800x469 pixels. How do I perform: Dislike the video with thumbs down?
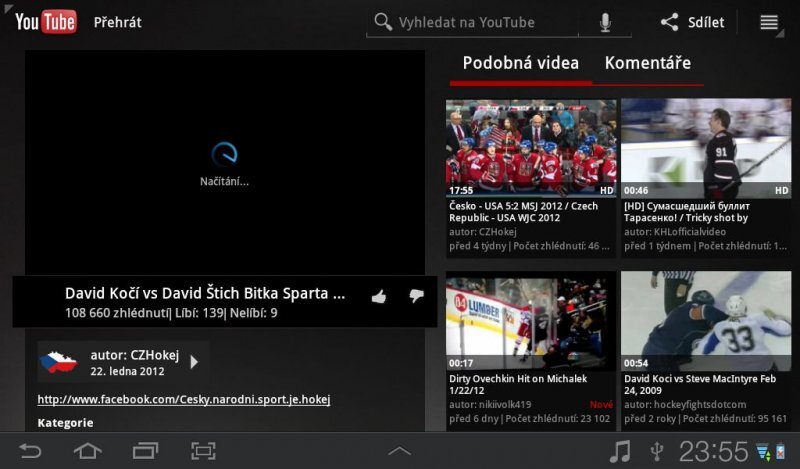416,296
